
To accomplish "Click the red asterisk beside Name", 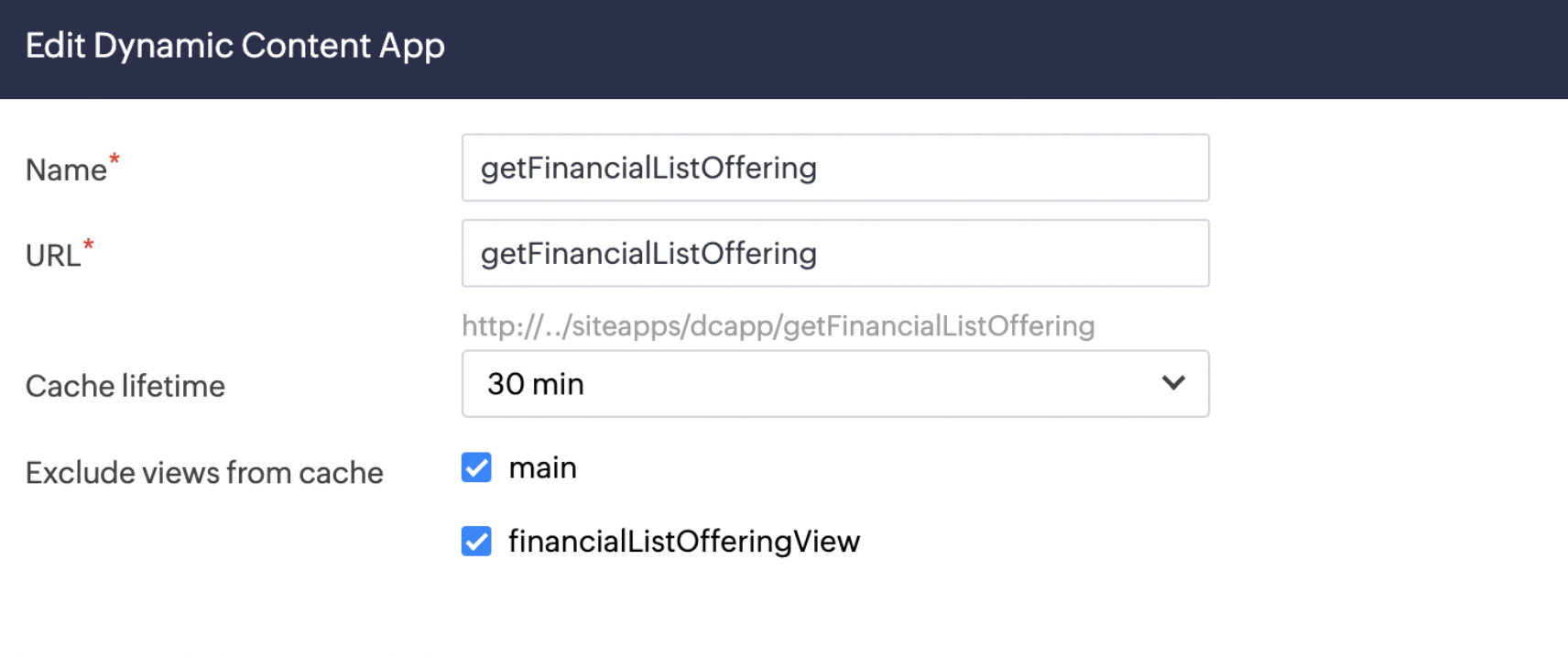I will point(114,159).
